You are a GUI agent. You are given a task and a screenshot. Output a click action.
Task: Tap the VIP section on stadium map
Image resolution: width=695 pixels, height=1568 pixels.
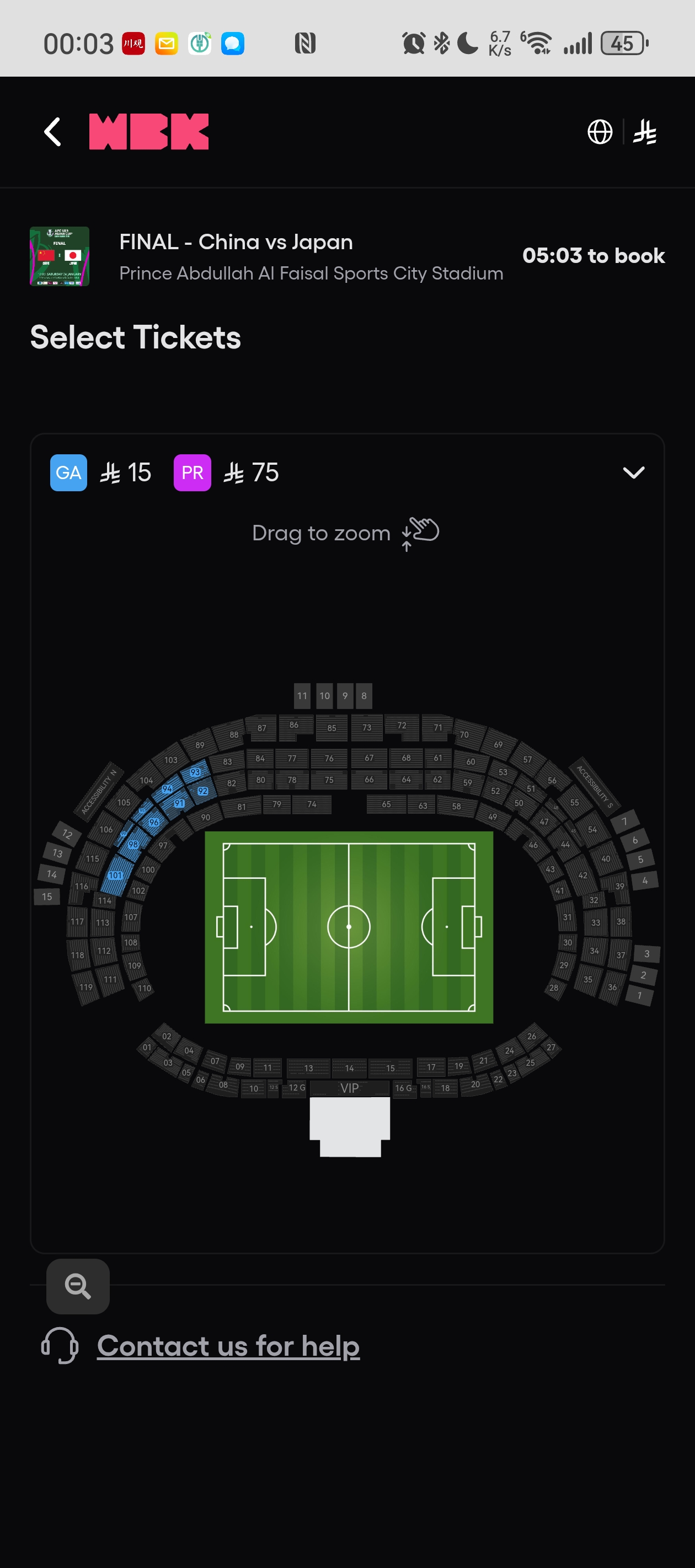pyautogui.click(x=350, y=1088)
